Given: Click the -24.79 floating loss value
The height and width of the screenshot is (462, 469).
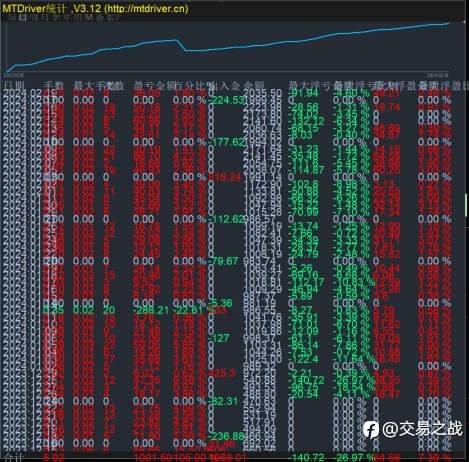Looking at the screenshot, I should (x=303, y=254).
